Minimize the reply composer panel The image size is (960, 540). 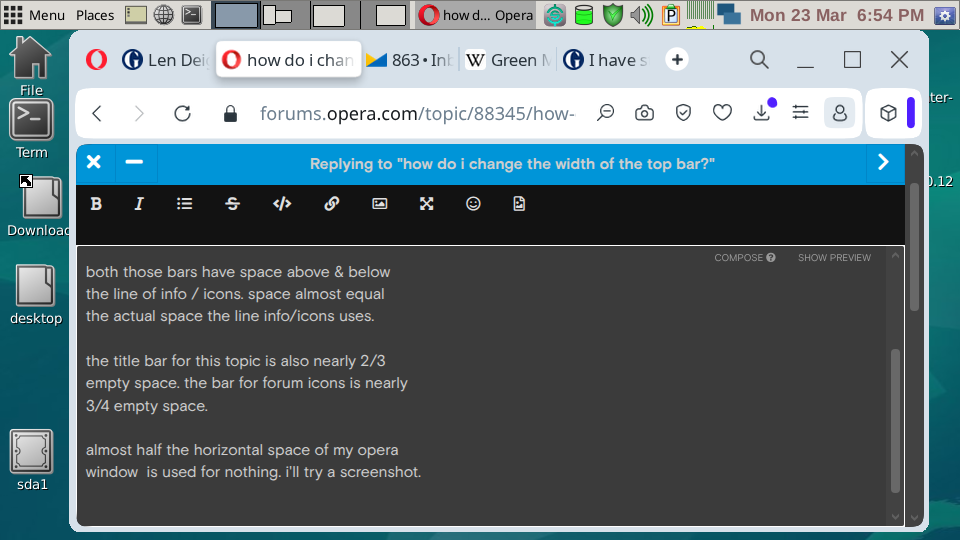[134, 162]
